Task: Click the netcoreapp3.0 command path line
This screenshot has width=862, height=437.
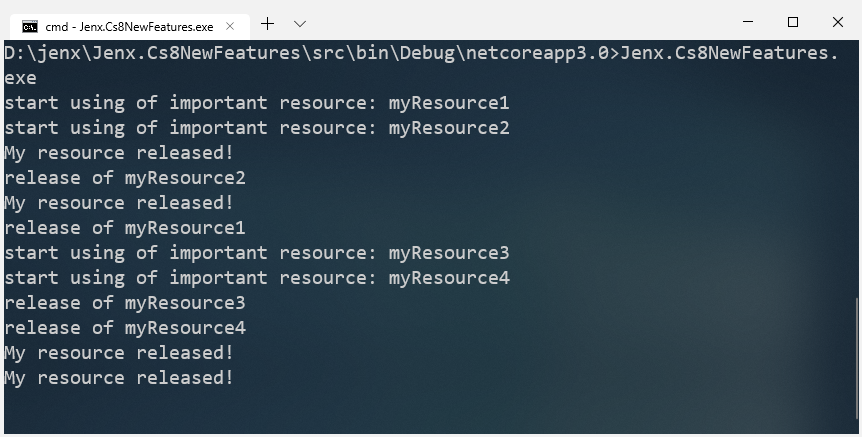Action: coord(420,53)
